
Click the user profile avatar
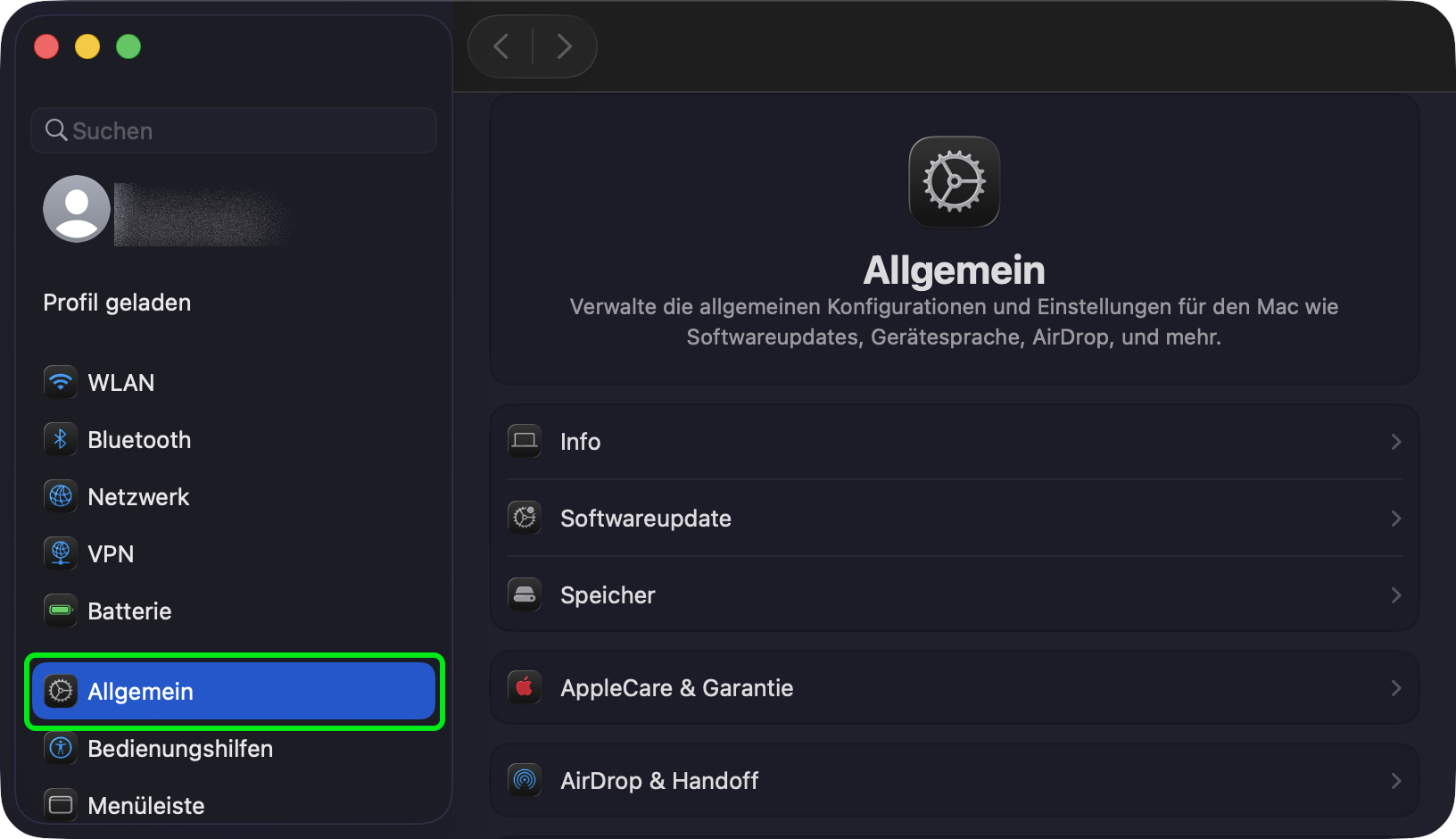(x=77, y=209)
